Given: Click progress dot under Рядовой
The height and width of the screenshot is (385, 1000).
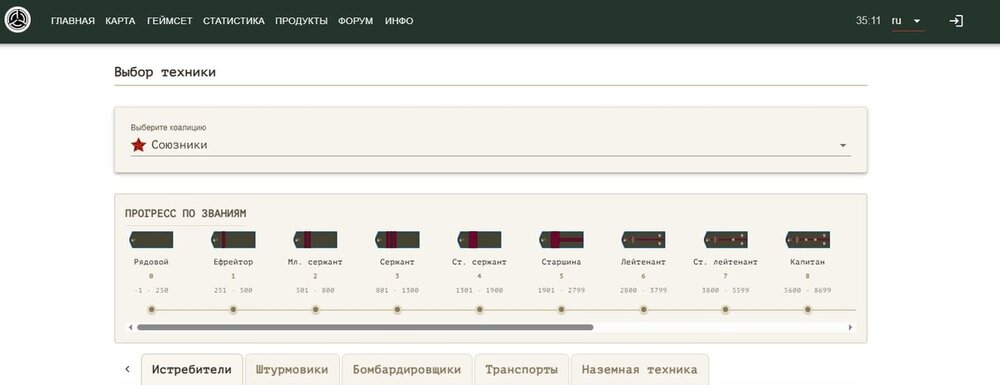Looking at the screenshot, I should (151, 310).
